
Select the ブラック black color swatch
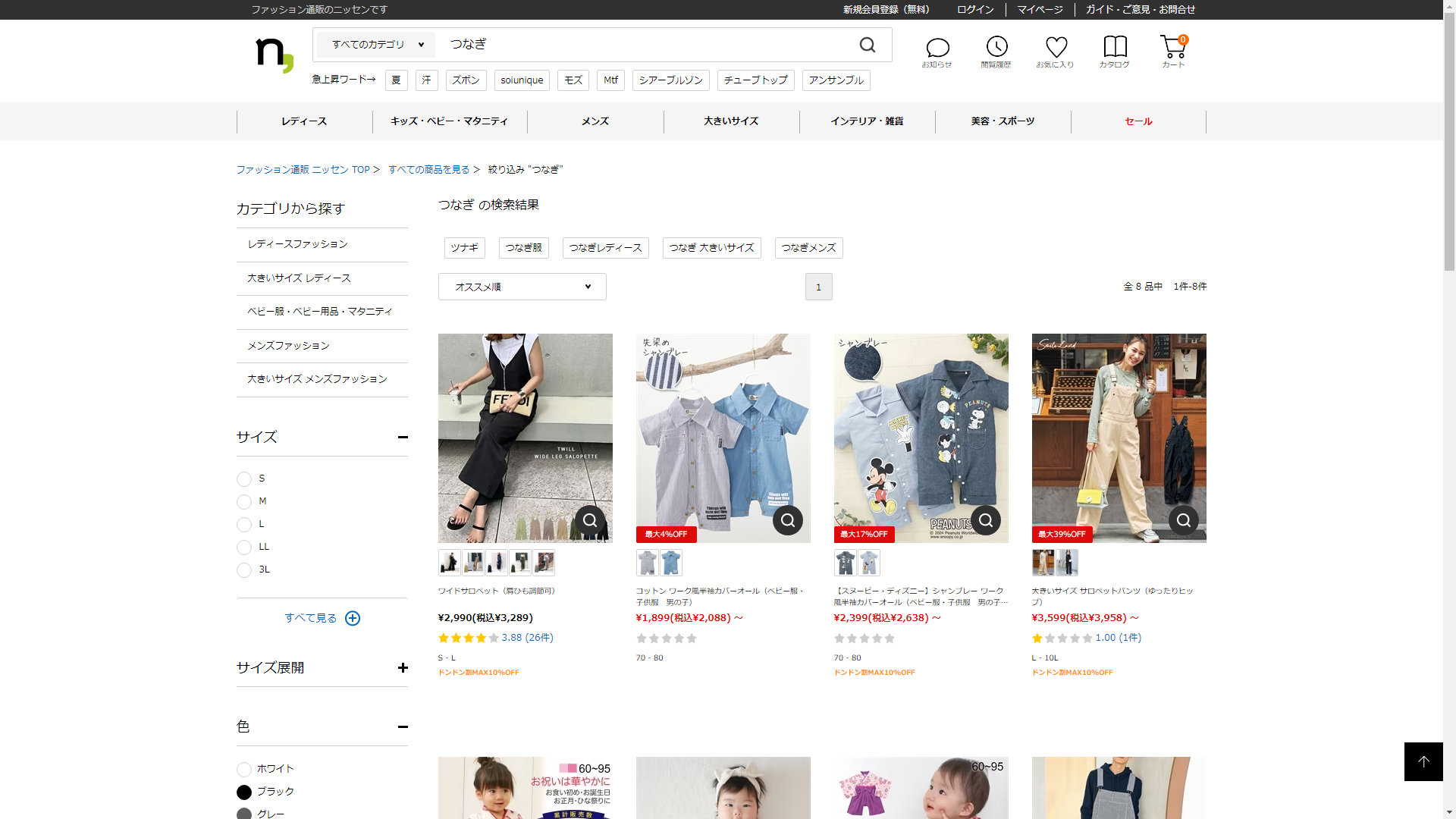point(244,792)
